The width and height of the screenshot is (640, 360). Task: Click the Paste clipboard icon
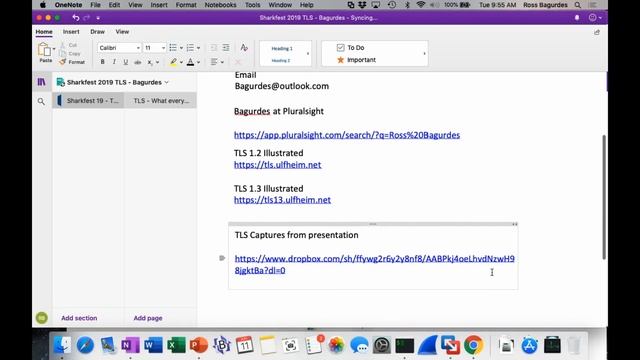coord(44,50)
